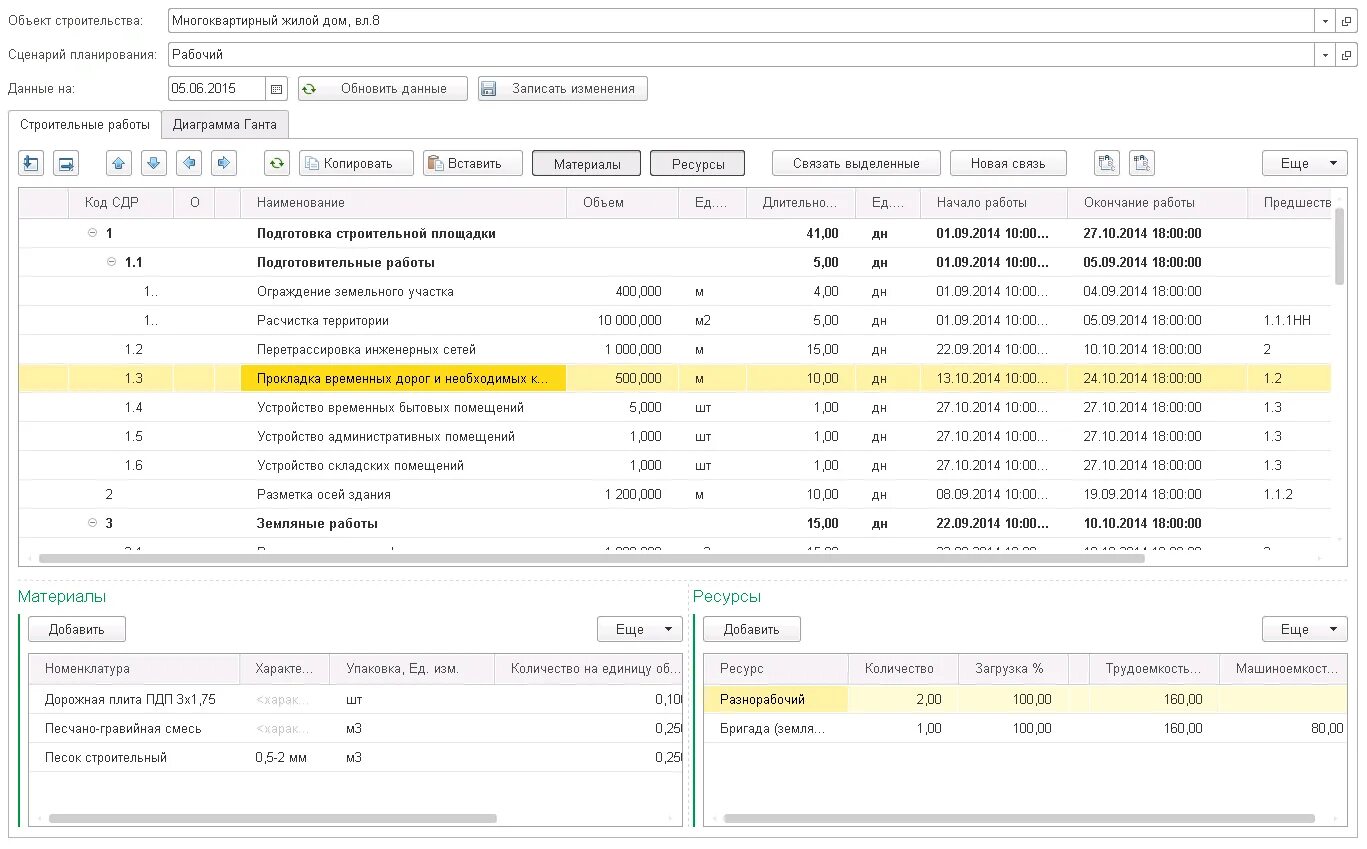Click the Наименование column header
The image size is (1367, 849).
[x=404, y=203]
